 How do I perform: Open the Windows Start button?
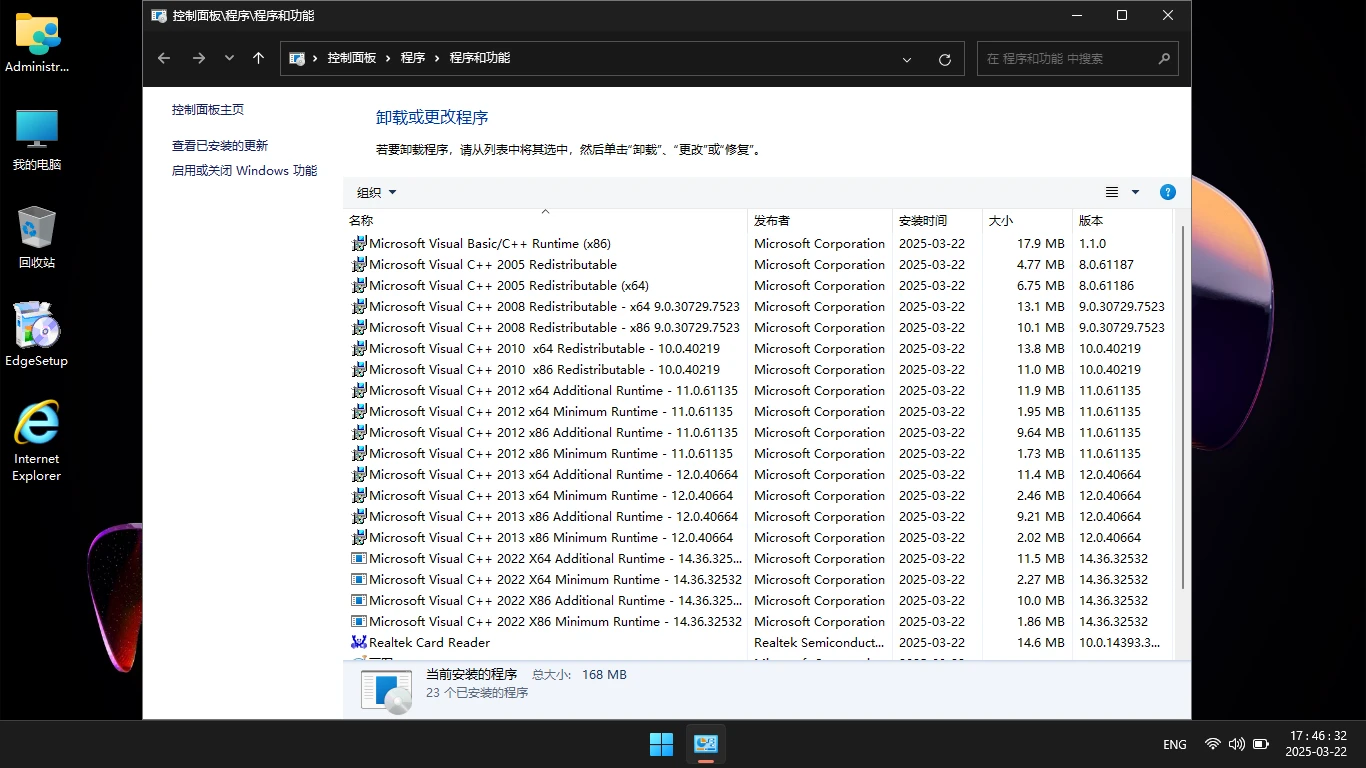661,744
